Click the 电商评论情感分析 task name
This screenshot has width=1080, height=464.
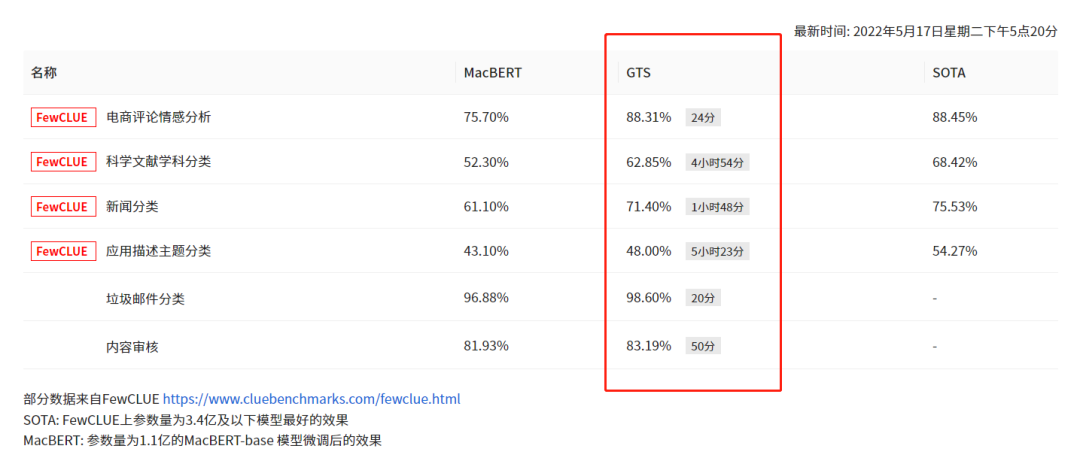click(158, 117)
